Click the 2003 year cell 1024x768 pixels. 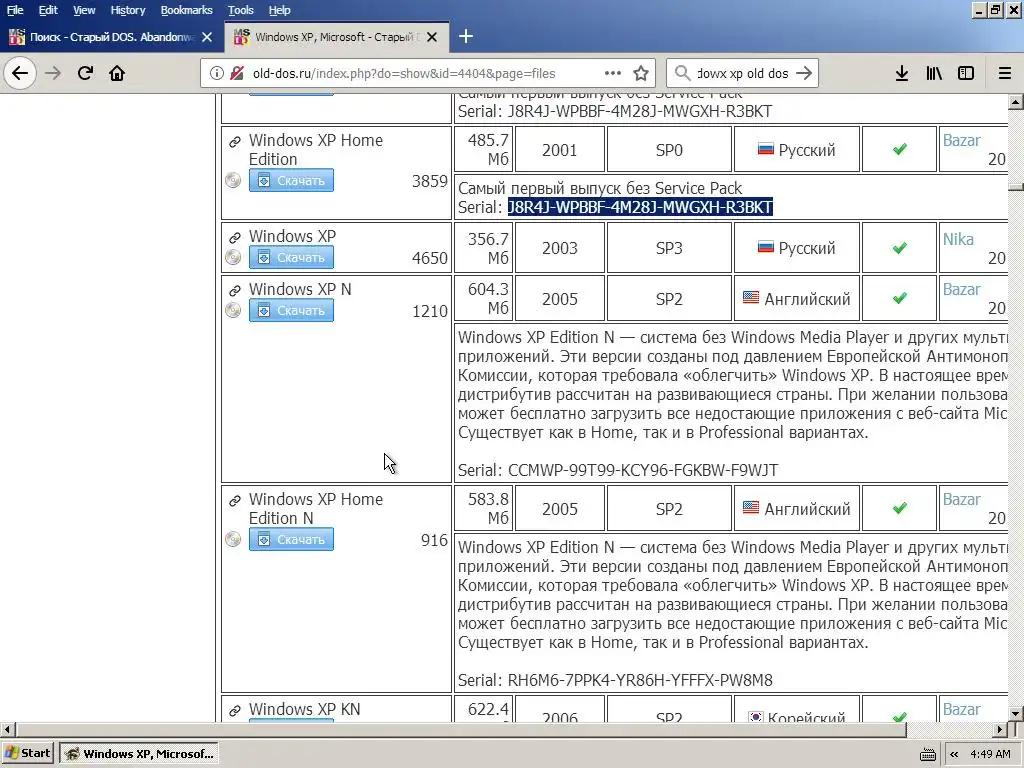(x=560, y=248)
